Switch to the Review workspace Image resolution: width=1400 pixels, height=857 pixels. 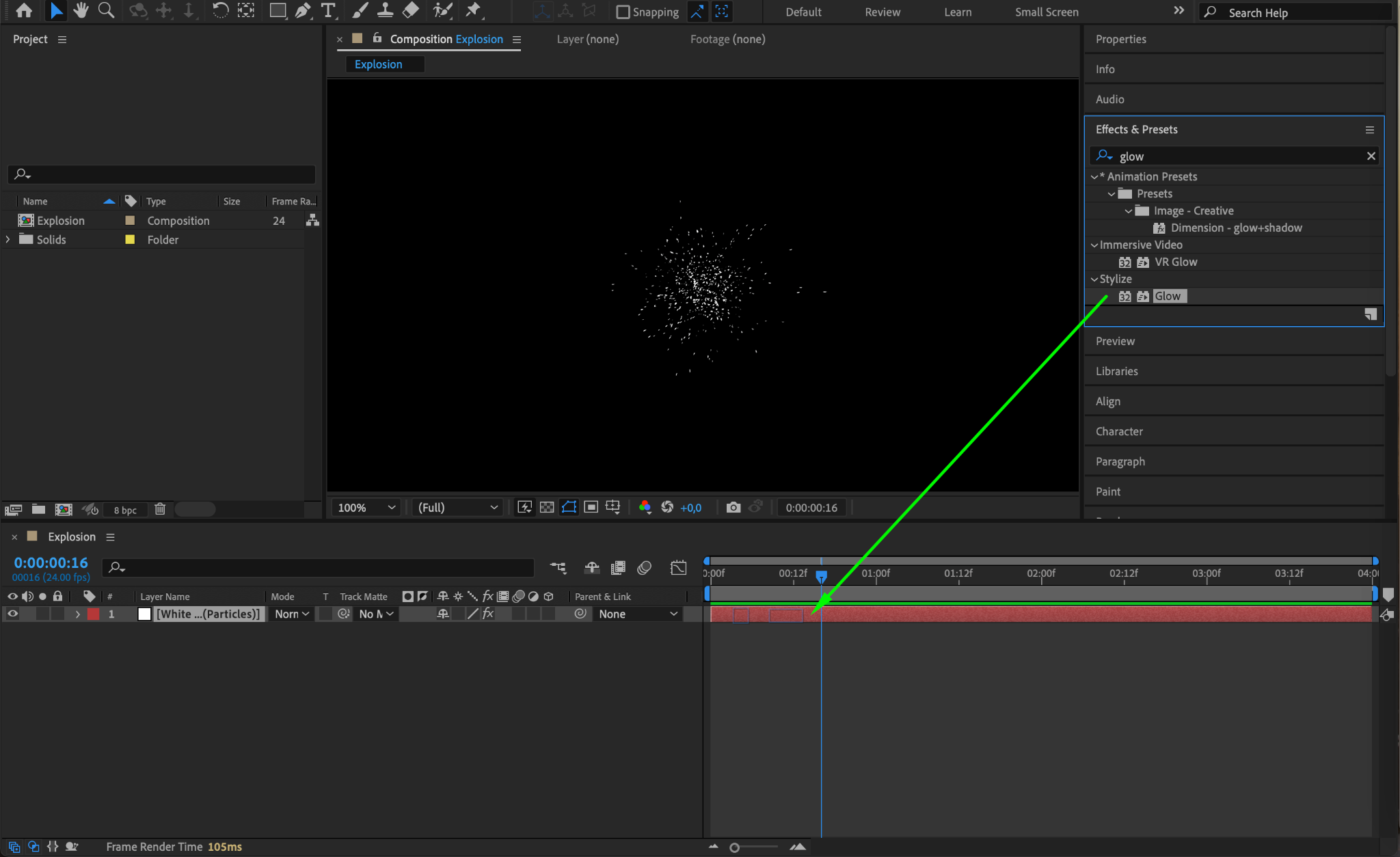pos(883,12)
